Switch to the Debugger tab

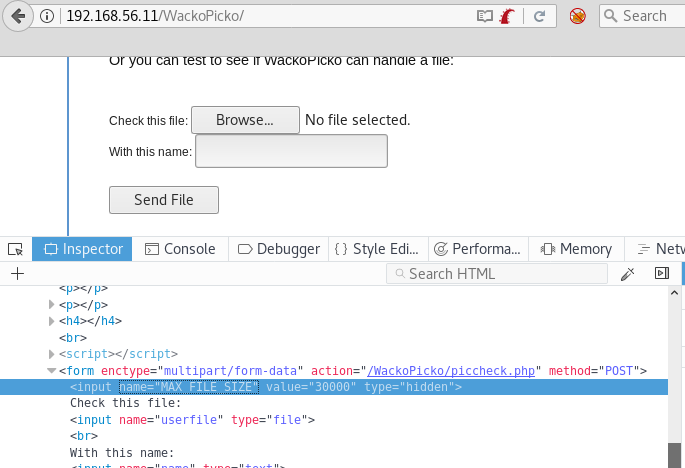pos(279,249)
